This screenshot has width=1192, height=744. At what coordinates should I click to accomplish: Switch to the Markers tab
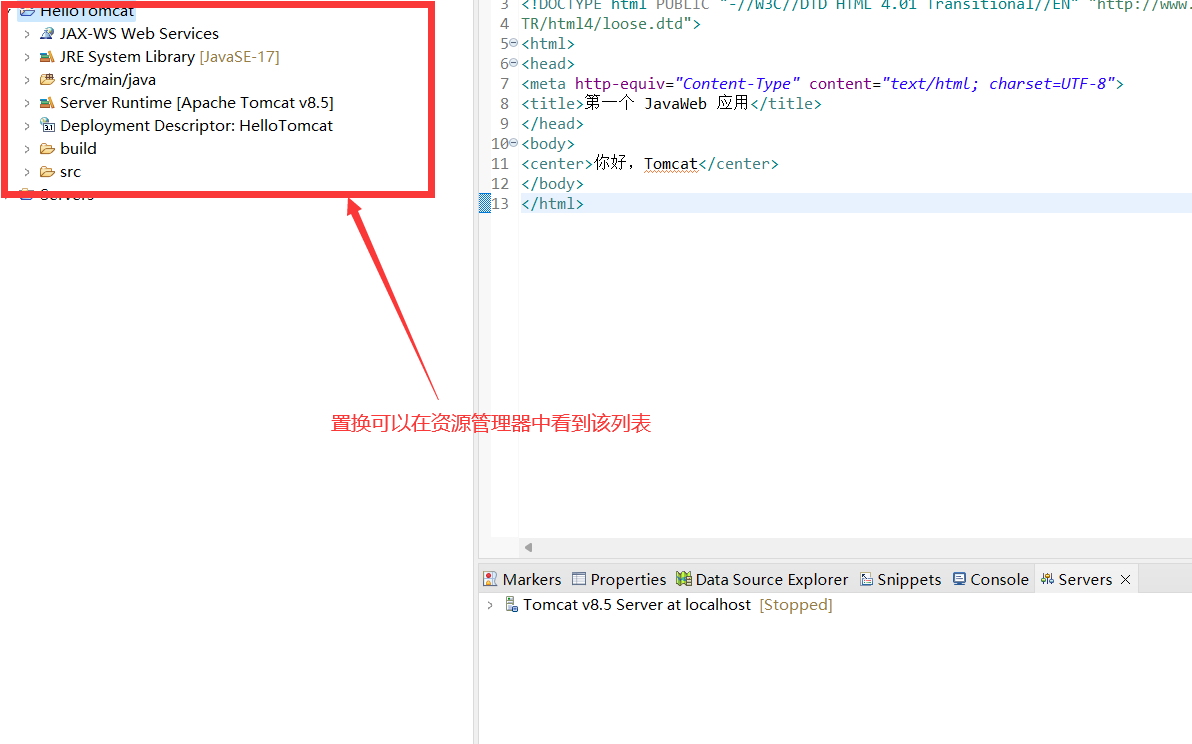coord(522,579)
